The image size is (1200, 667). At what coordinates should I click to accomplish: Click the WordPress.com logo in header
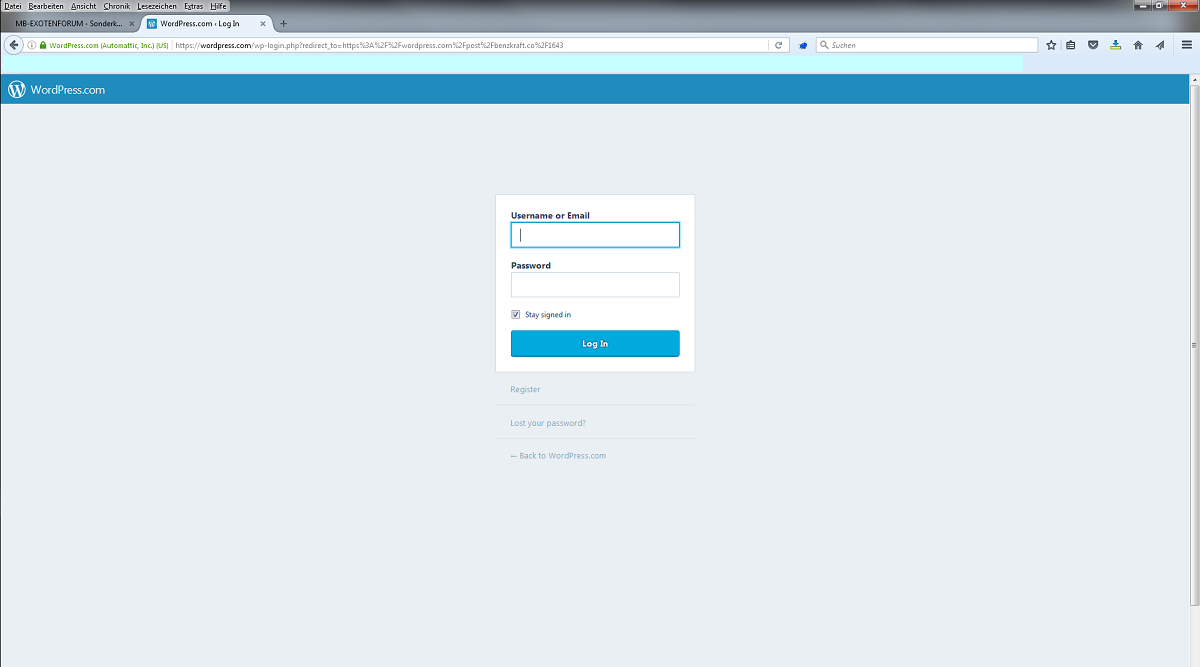point(57,90)
